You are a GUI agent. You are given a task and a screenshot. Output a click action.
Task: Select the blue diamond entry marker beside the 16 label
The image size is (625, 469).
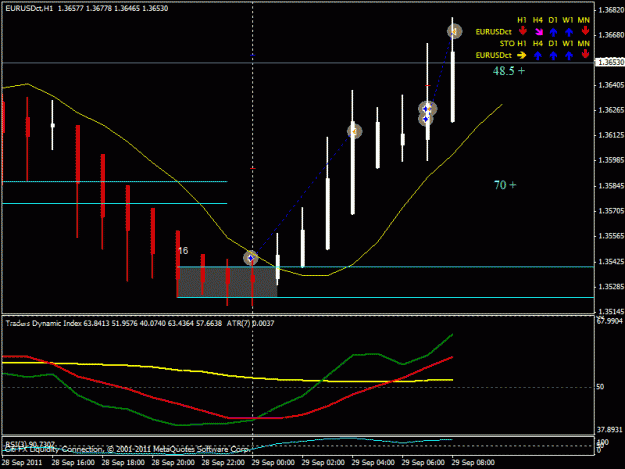coord(251,258)
